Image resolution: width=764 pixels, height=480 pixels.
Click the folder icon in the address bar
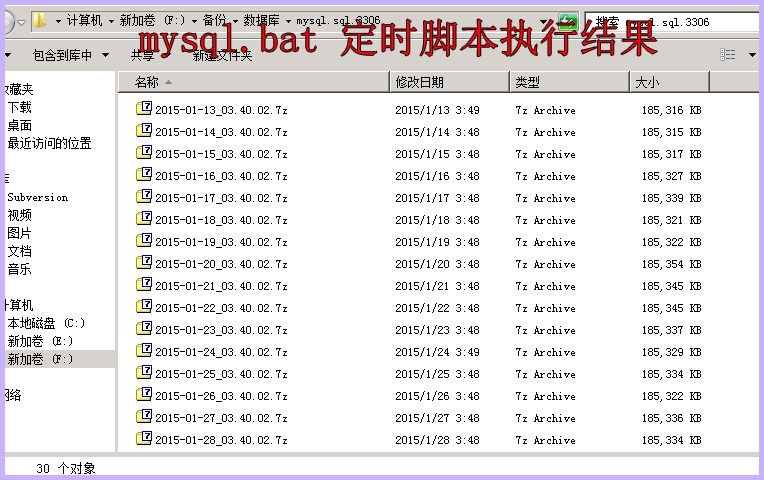click(39, 21)
